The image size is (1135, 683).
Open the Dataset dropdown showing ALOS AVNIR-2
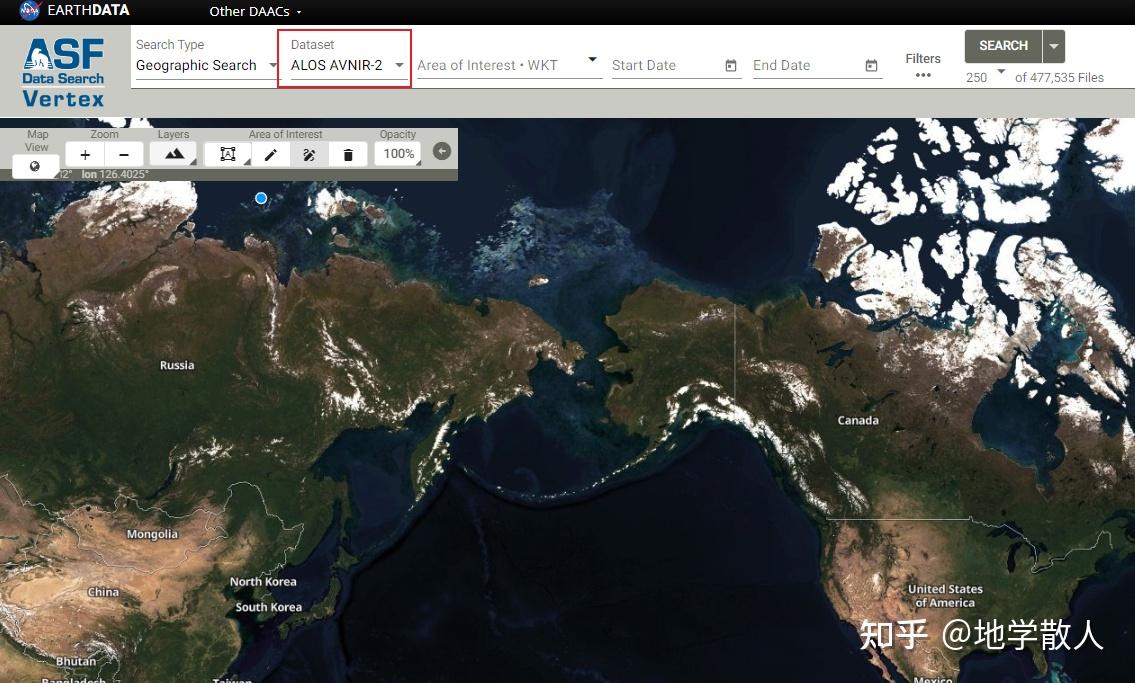coord(344,65)
